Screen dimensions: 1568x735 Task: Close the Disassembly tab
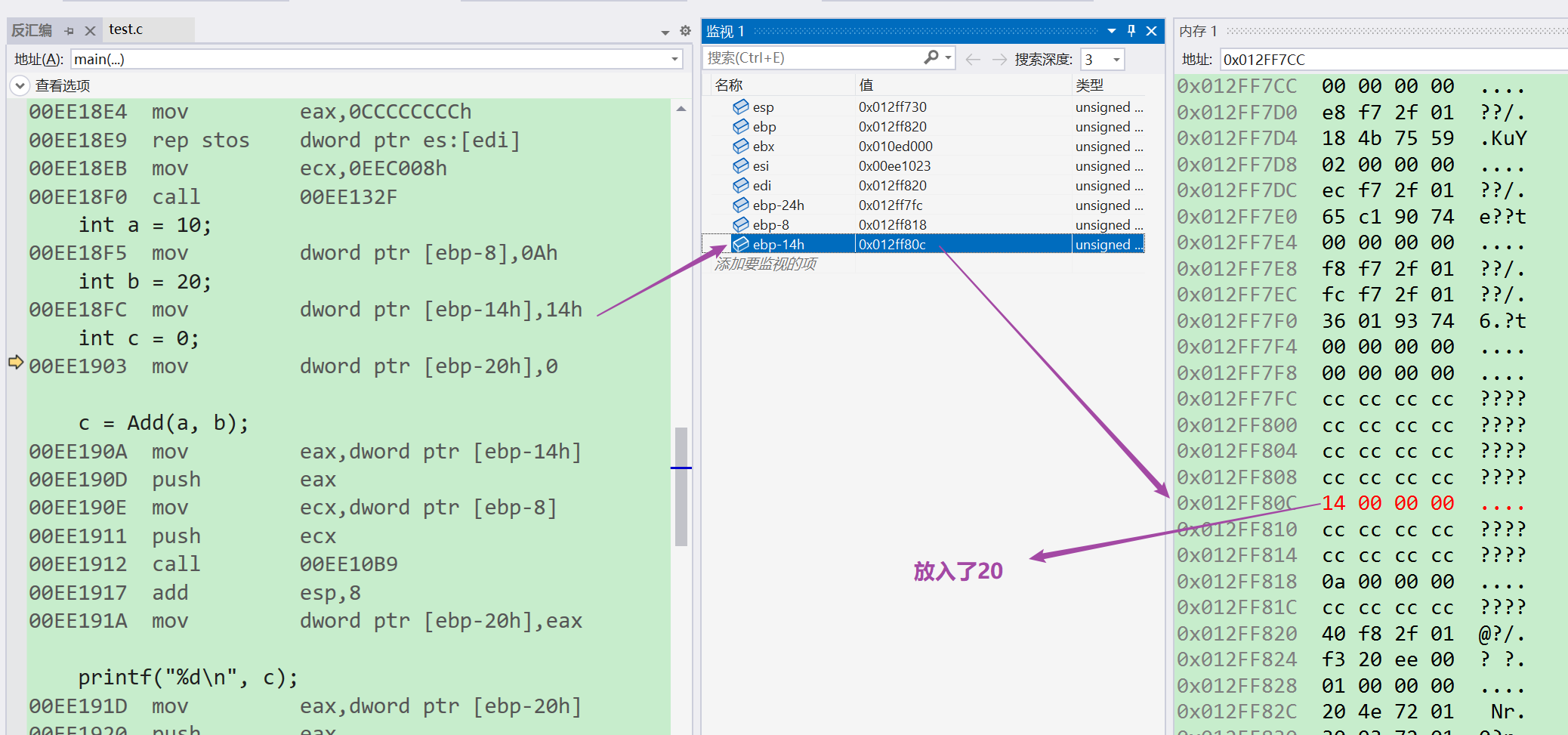point(90,31)
